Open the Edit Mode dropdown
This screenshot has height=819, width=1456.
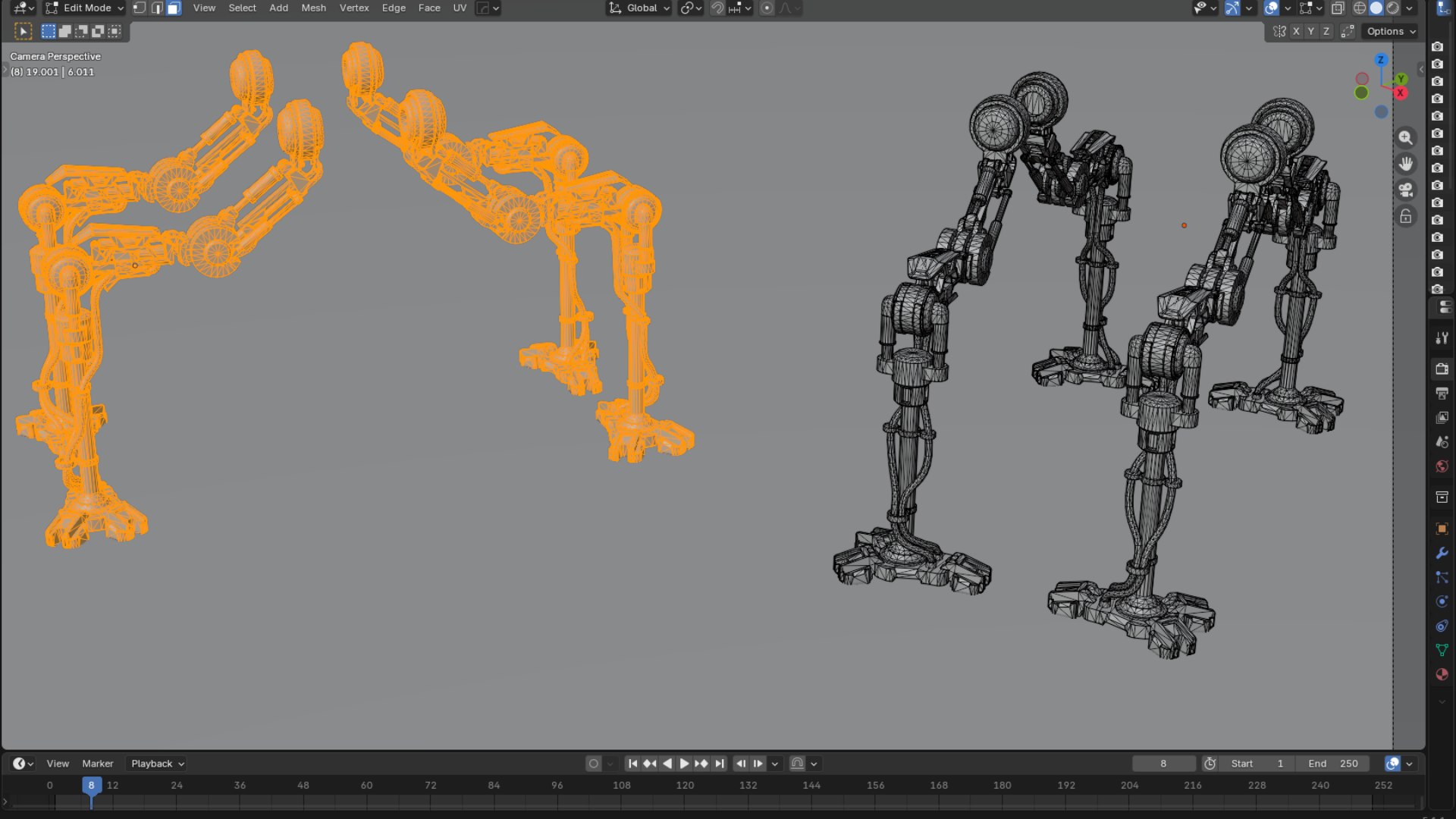(x=84, y=8)
